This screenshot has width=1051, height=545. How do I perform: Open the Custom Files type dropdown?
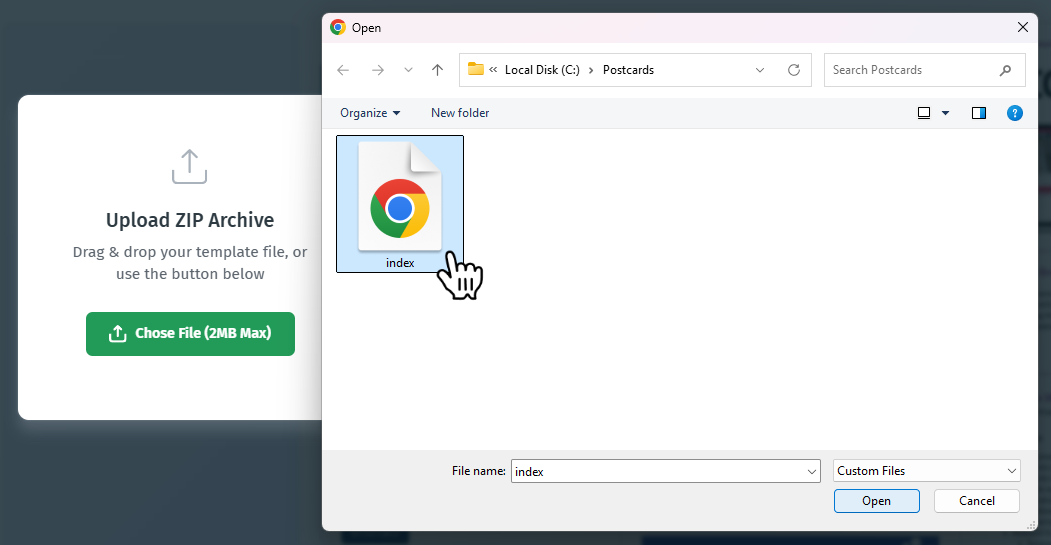[926, 471]
